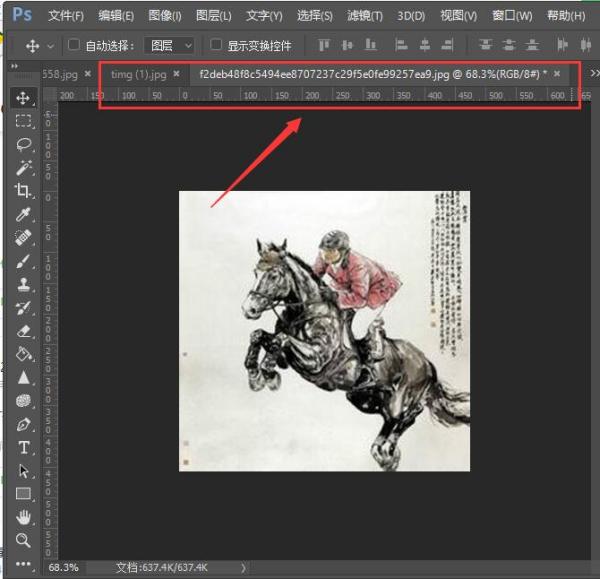Enable the 自动选择 checkbox
Image resolution: width=600 pixels, height=579 pixels.
tap(73, 45)
